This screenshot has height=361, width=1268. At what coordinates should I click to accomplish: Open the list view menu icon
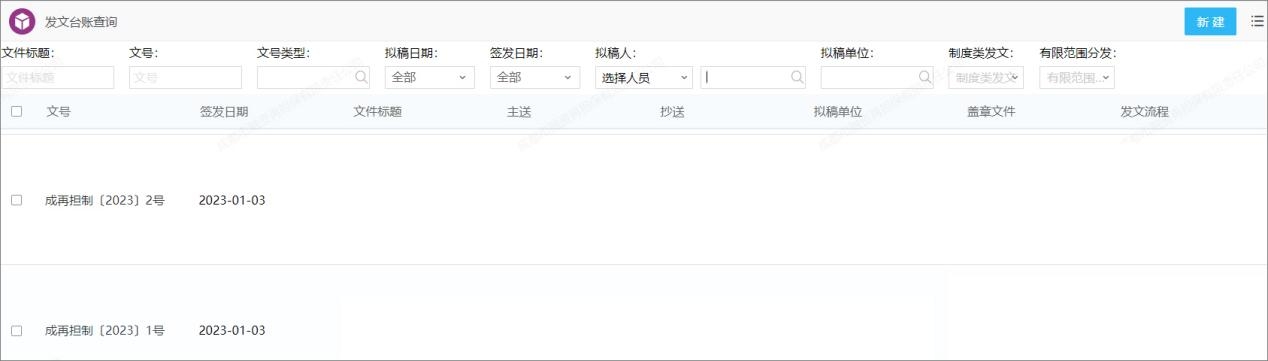[1257, 21]
